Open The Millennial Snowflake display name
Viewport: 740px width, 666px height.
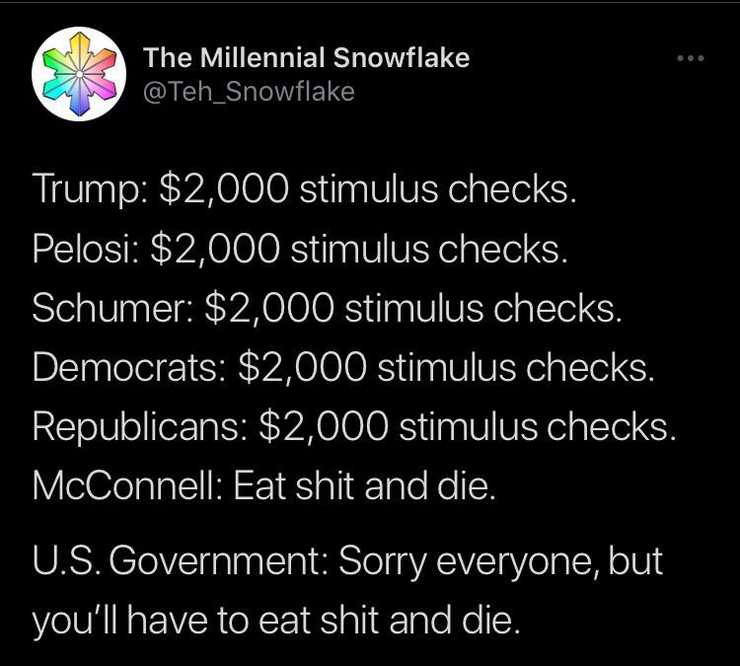pos(306,58)
